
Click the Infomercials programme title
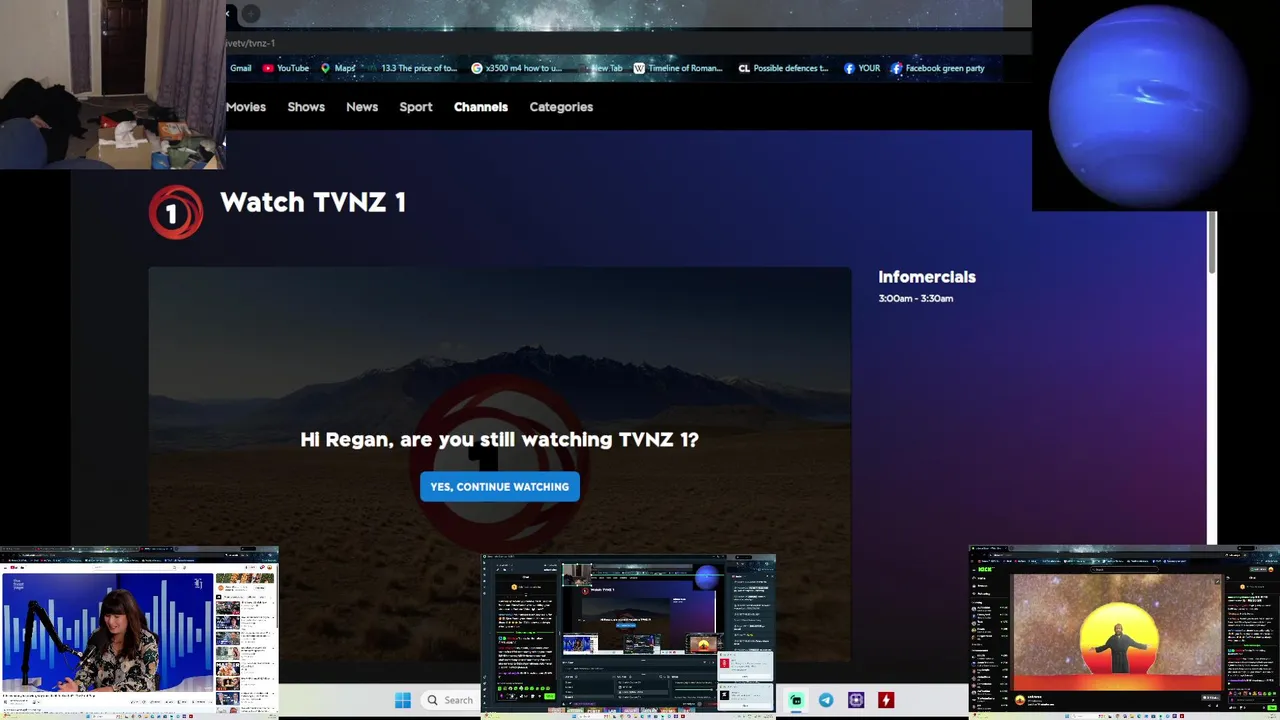pos(927,277)
